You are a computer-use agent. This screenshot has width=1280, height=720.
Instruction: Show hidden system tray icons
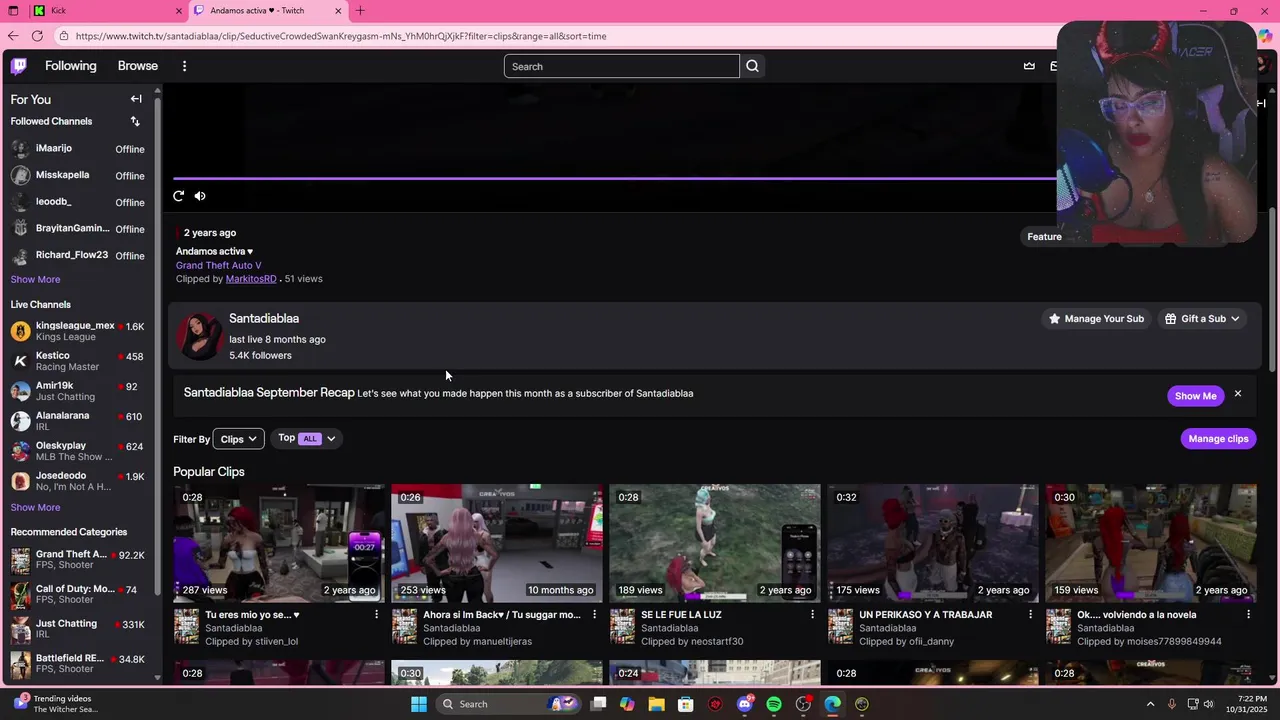pos(1150,704)
